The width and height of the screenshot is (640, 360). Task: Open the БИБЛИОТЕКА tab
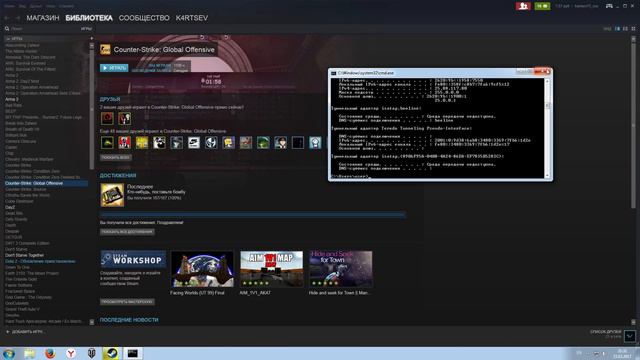(x=89, y=18)
